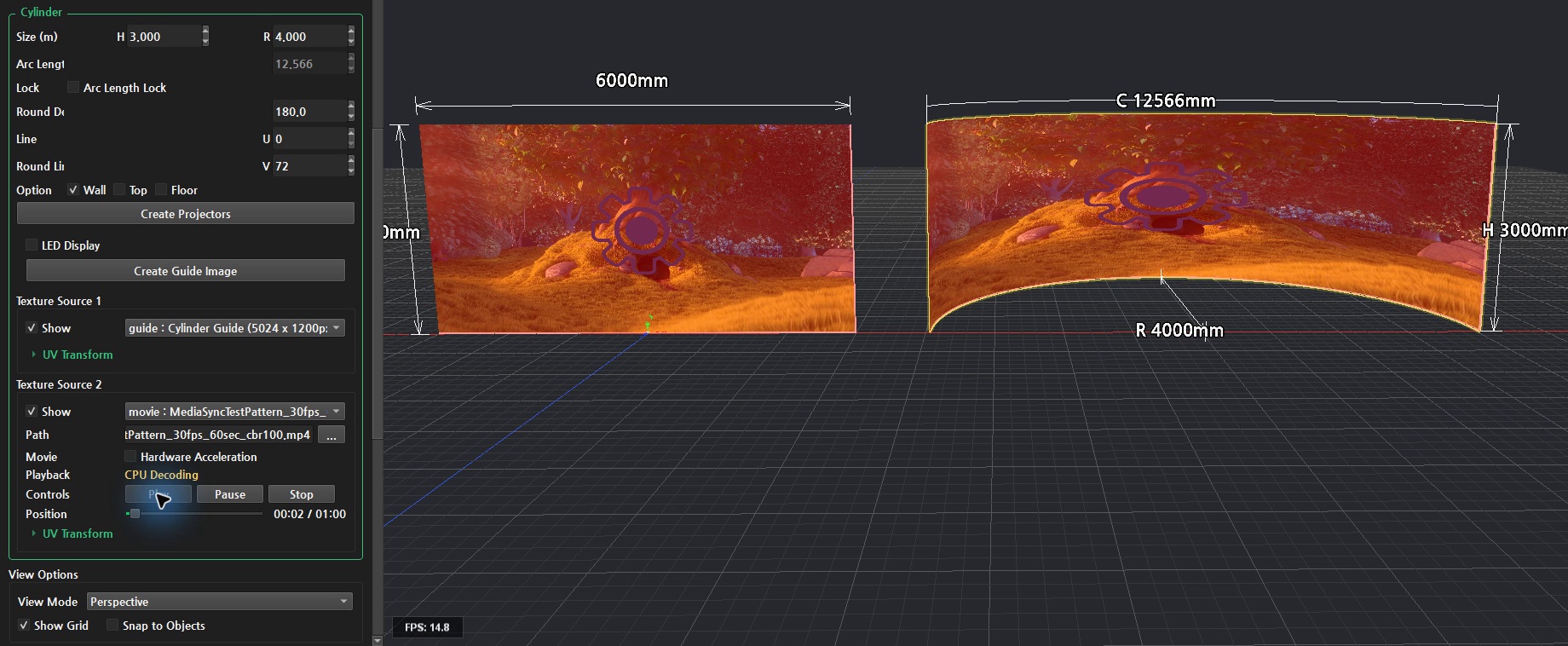This screenshot has width=1568, height=646.
Task: Click the "C 12566mm" arc dimension label
Action: tap(1166, 101)
